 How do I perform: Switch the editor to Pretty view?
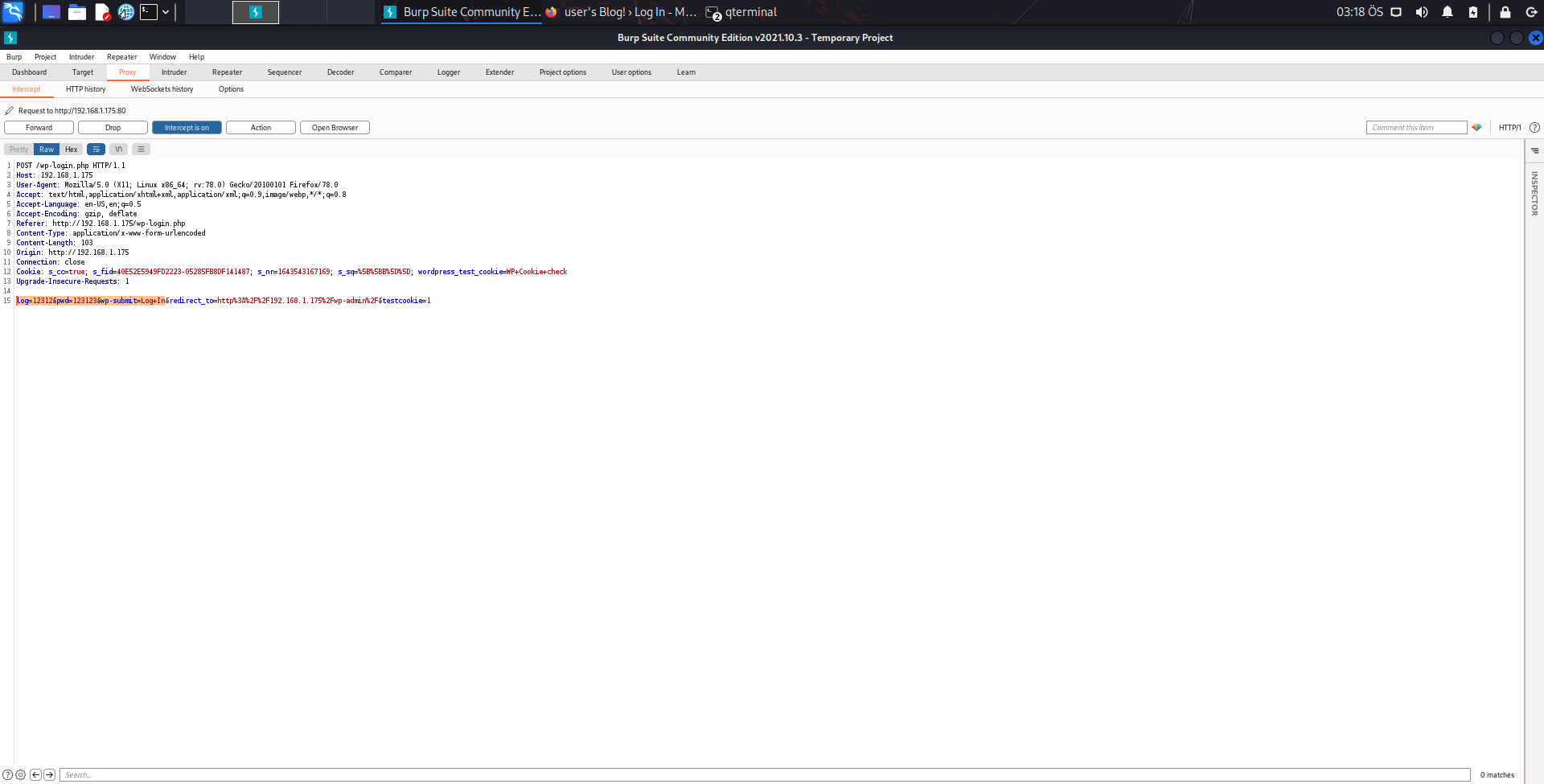click(18, 150)
